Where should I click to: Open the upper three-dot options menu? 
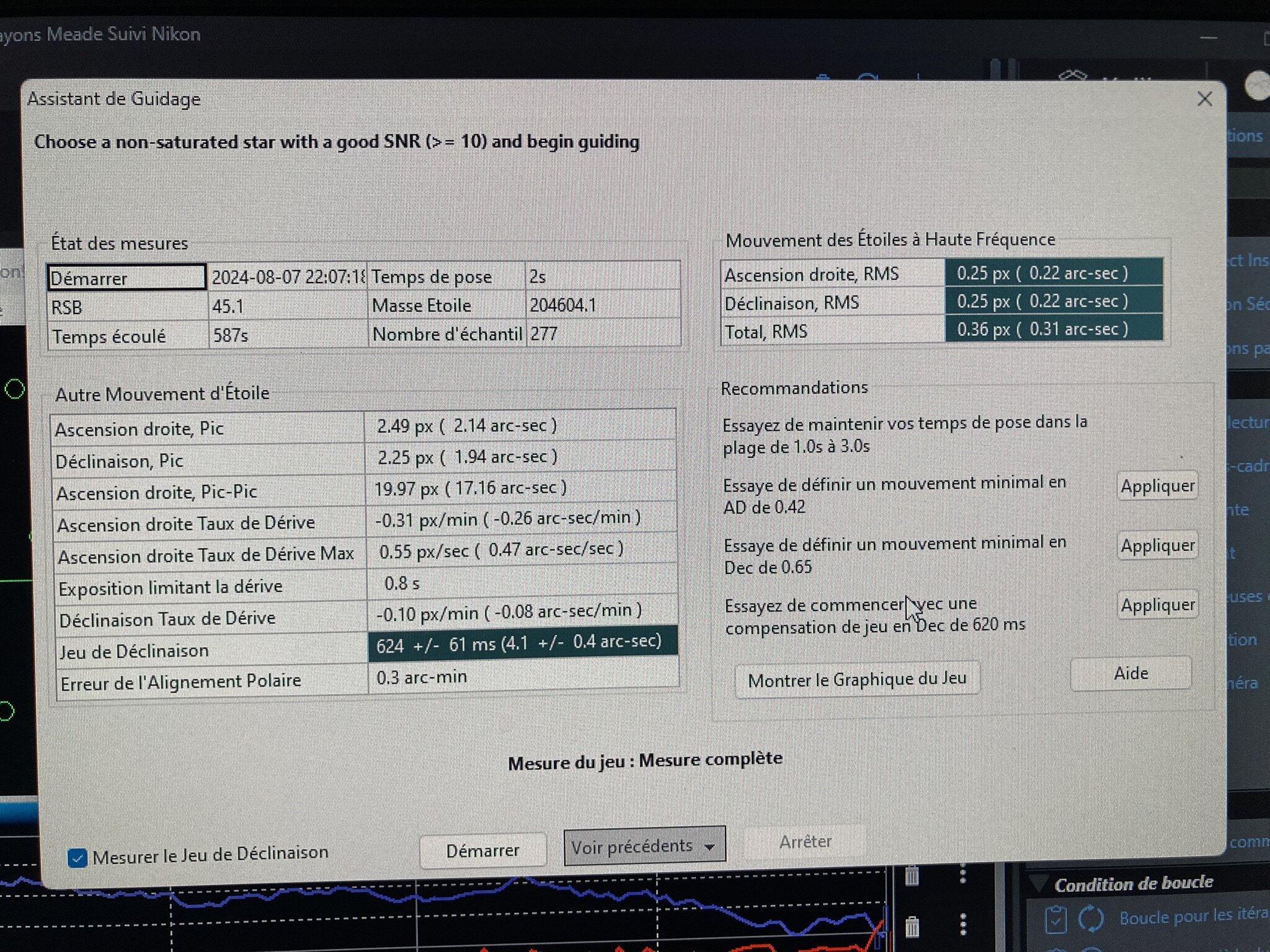[962, 873]
